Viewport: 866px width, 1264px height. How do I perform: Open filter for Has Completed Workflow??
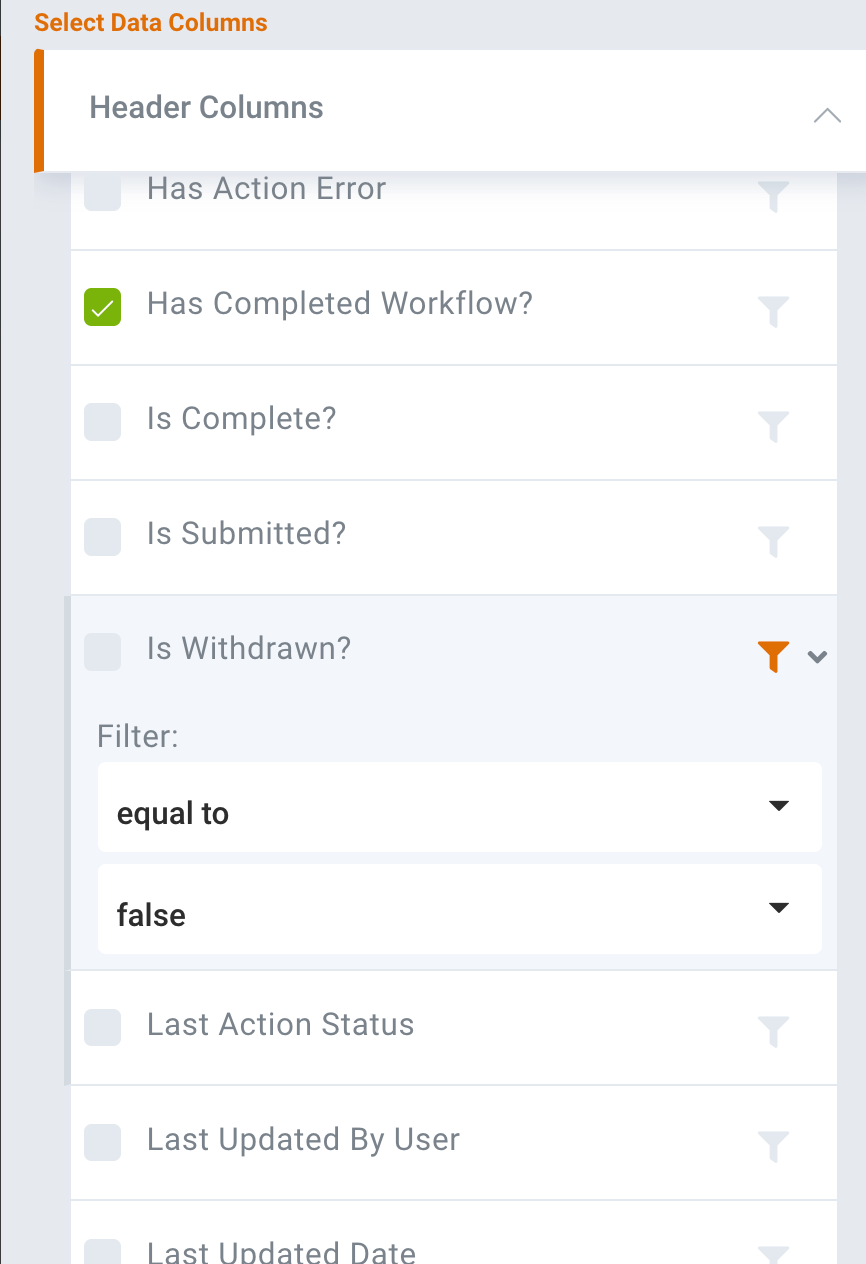[774, 312]
